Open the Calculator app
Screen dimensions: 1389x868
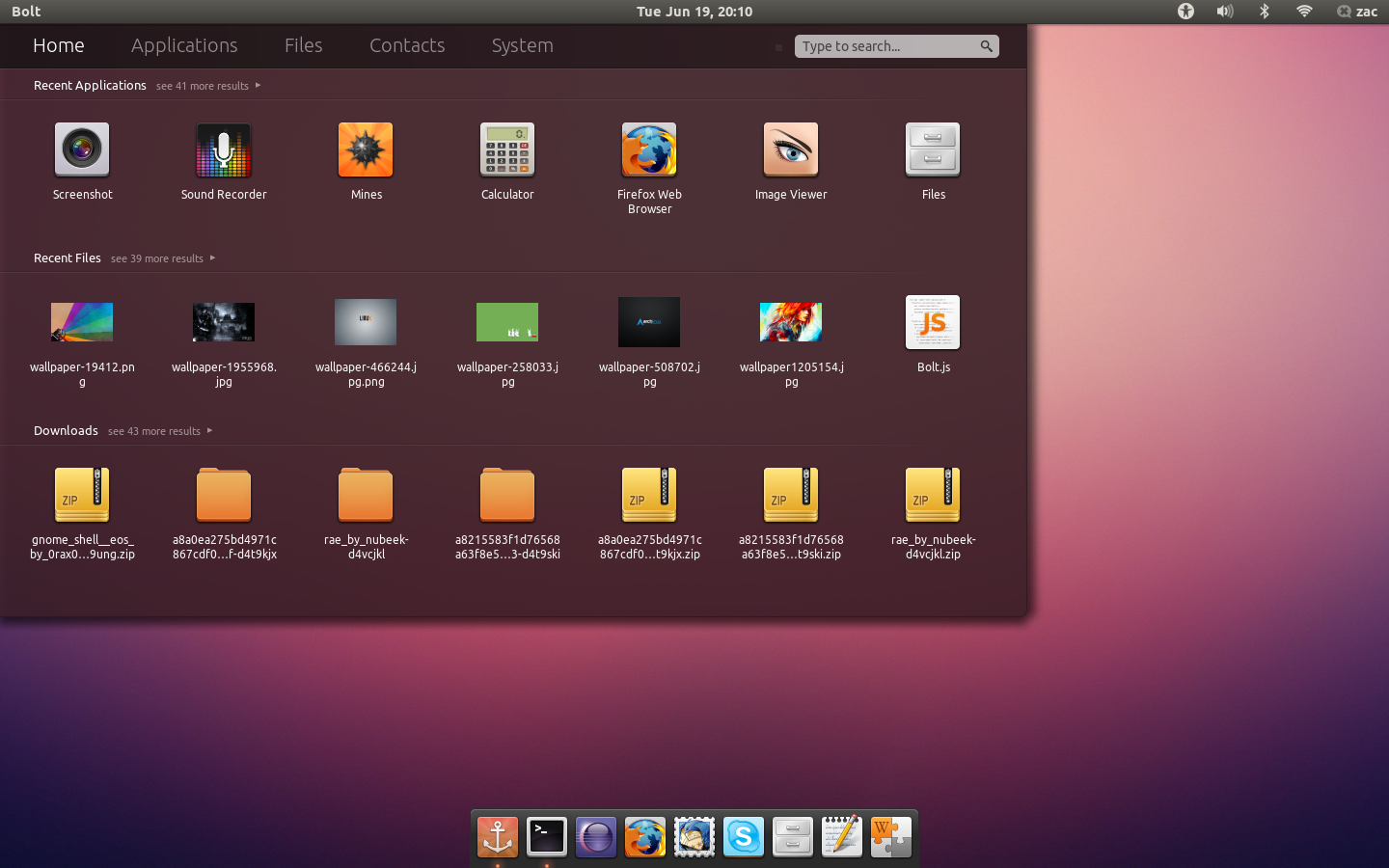(507, 149)
